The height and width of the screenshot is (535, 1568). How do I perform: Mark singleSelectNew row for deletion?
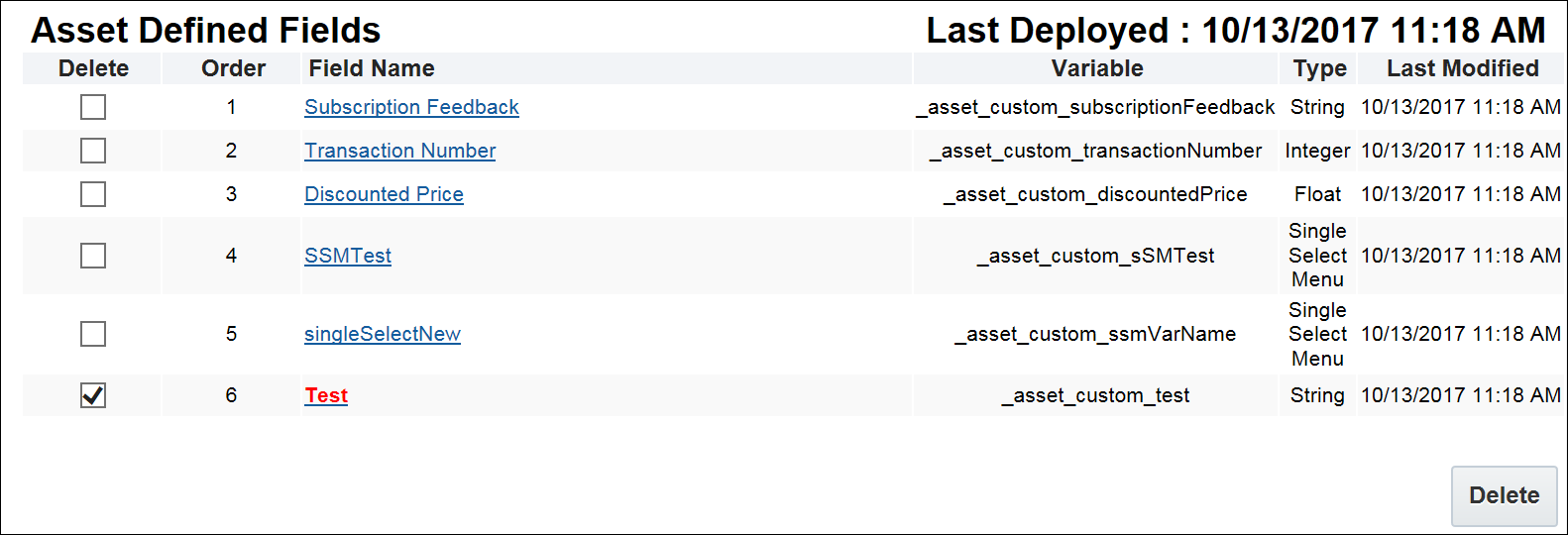93,334
